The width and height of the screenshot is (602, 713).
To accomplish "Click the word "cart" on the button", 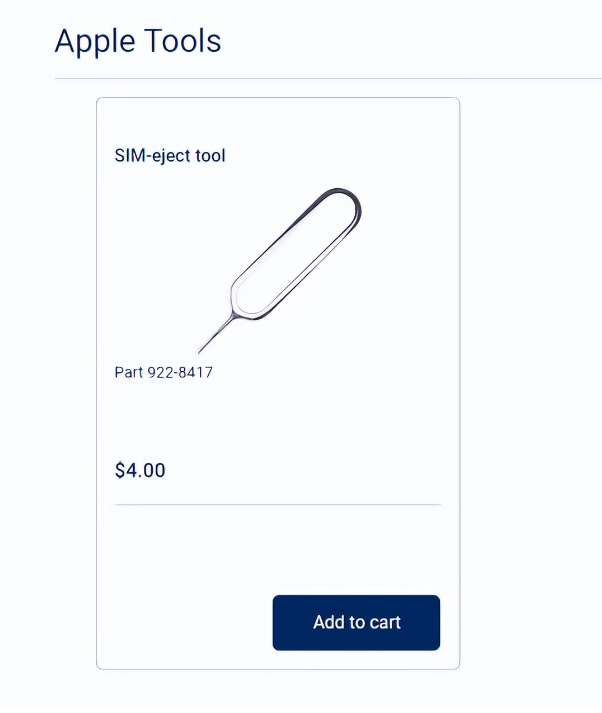I will pos(385,622).
